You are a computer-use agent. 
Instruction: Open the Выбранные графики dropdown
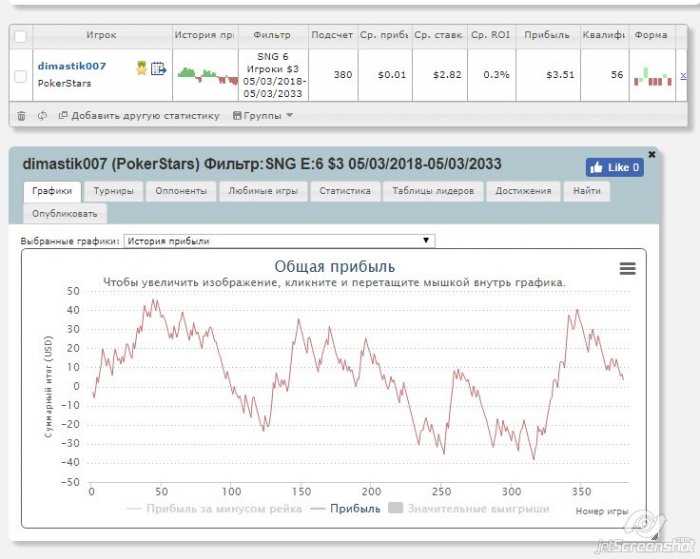[x=279, y=241]
